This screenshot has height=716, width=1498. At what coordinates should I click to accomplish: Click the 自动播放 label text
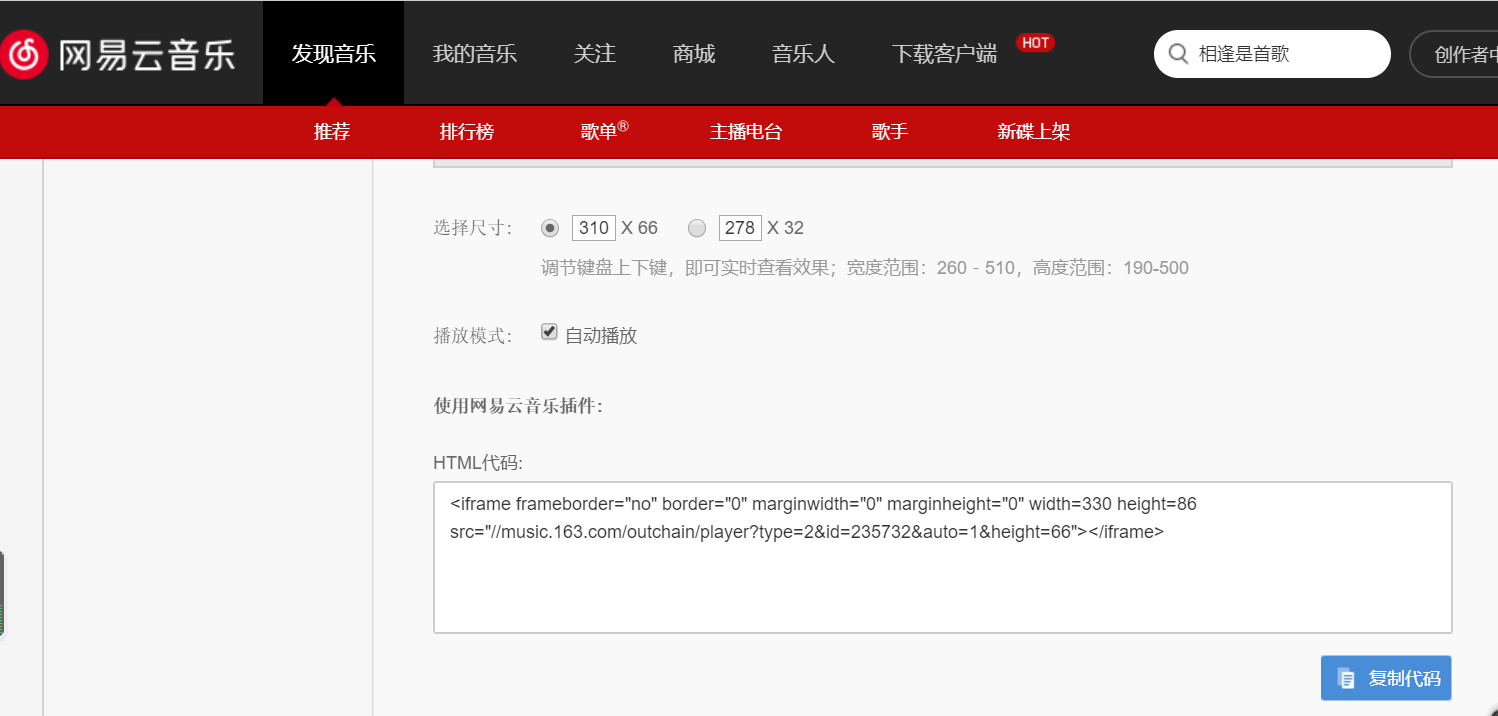pos(601,336)
